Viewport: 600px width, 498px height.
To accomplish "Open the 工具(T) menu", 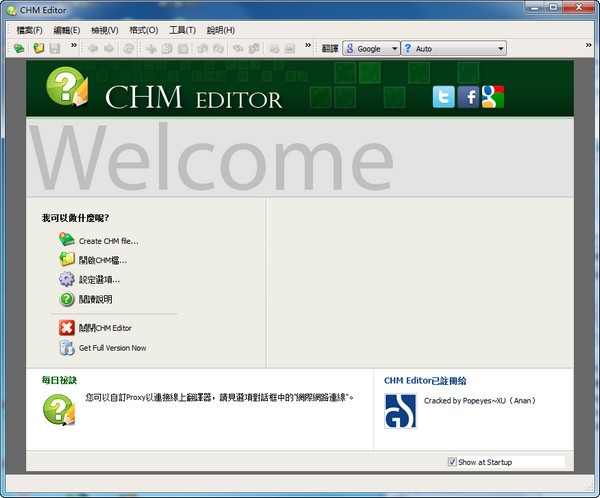I will coord(183,30).
